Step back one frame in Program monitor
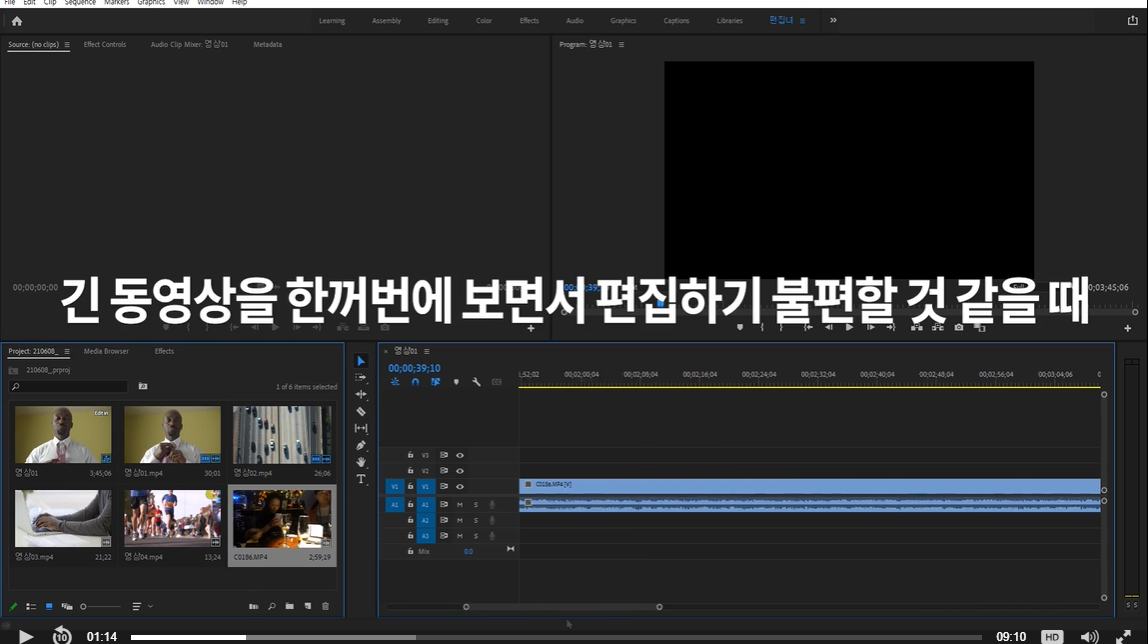The image size is (1148, 644). (x=829, y=327)
